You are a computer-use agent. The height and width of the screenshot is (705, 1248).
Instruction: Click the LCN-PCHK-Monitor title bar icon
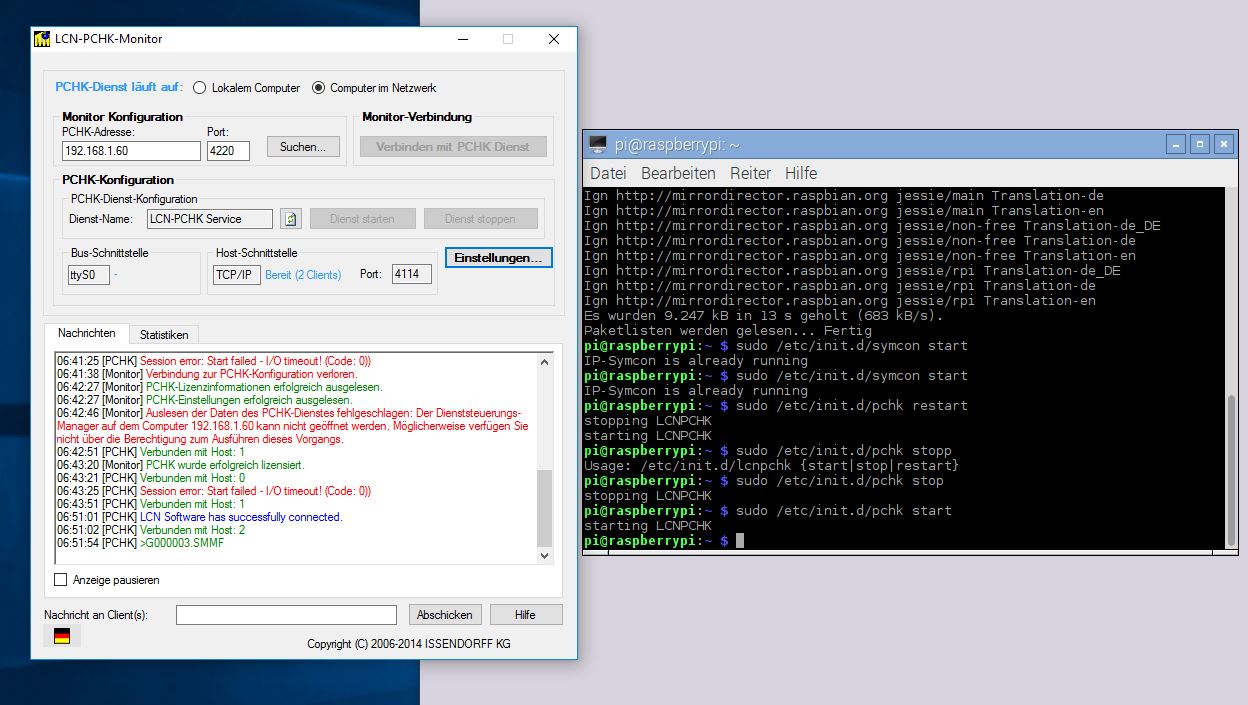point(42,39)
